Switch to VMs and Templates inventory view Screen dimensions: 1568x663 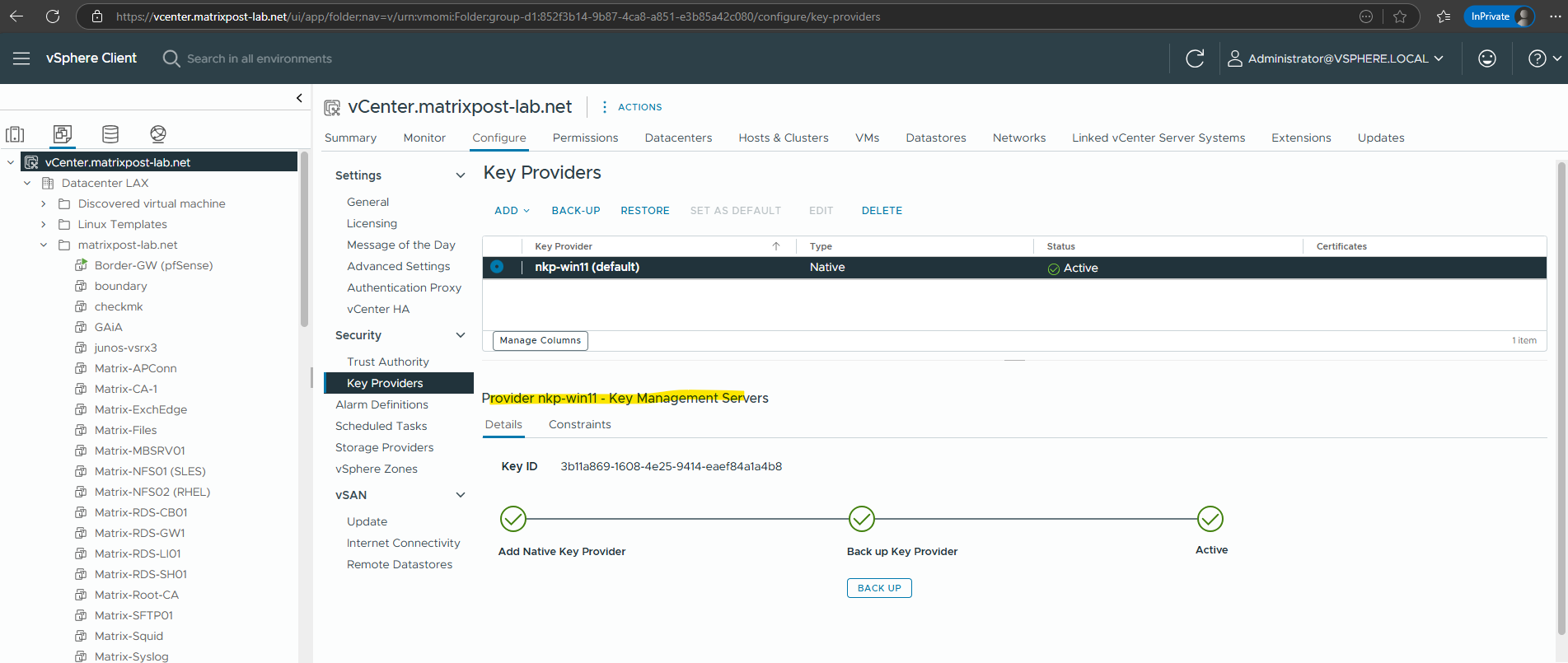63,134
